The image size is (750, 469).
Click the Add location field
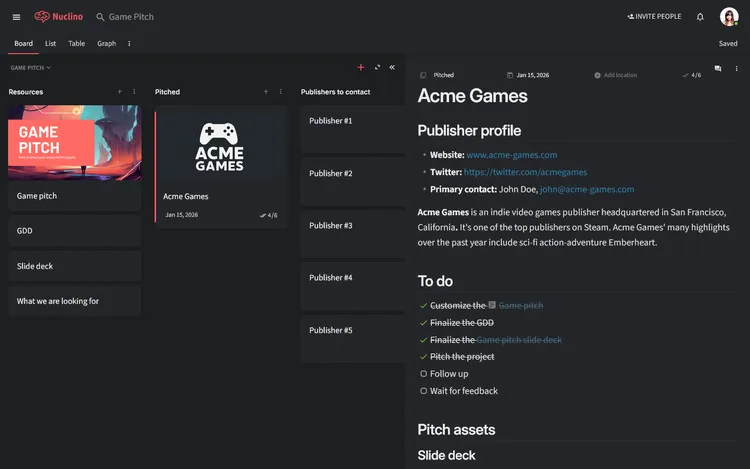click(616, 75)
